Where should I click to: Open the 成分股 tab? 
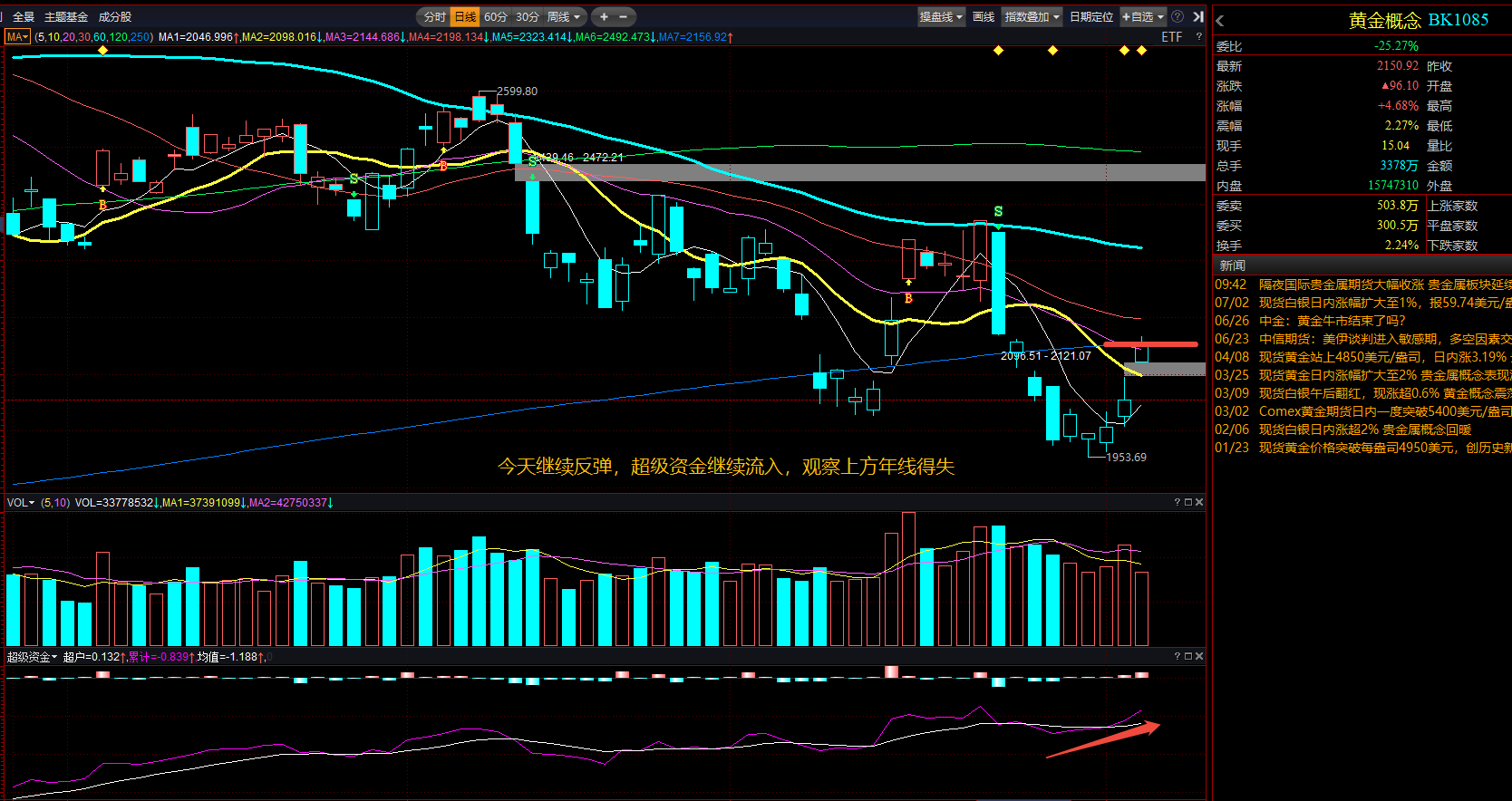coord(115,16)
